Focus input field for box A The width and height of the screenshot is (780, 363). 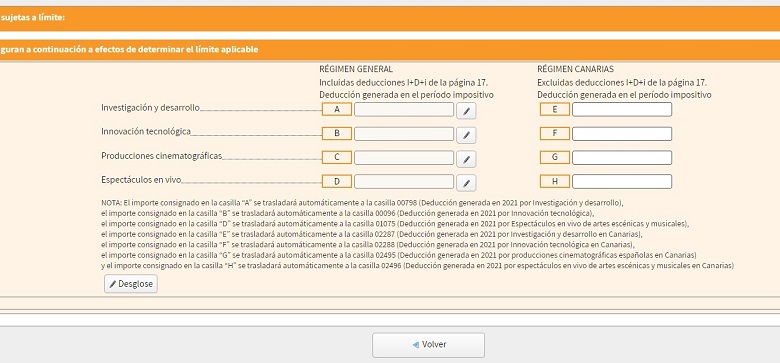click(404, 109)
